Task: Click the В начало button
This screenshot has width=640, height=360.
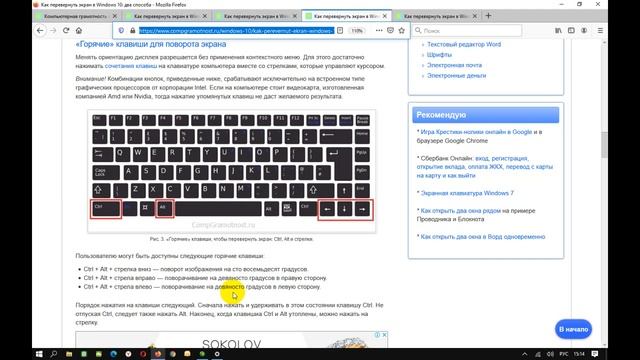Action: click(573, 329)
